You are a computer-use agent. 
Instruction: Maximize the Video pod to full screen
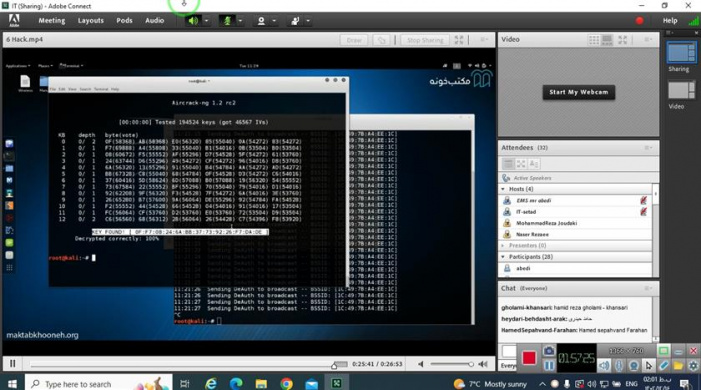[622, 40]
